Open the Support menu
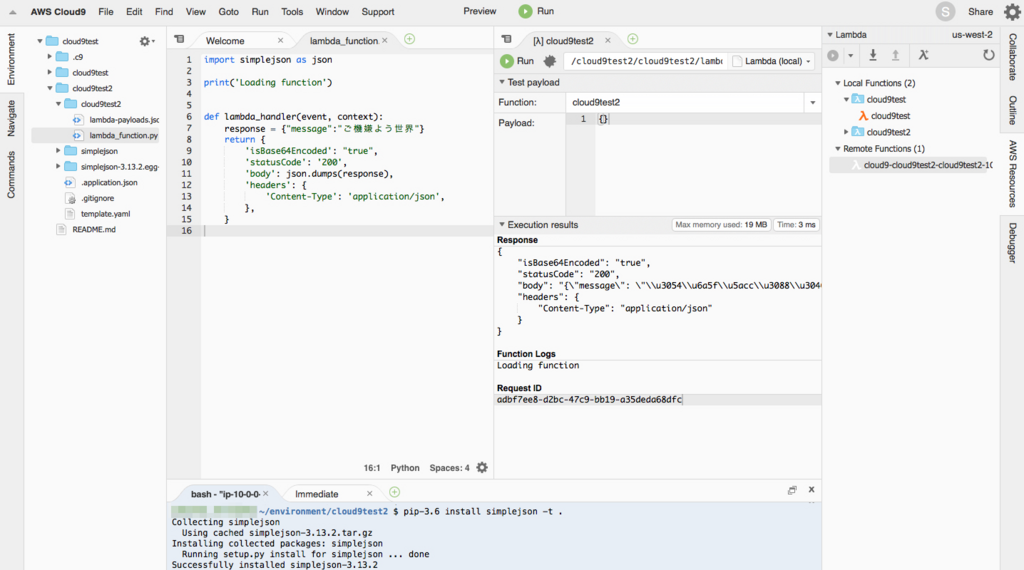1024x570 pixels. tap(377, 12)
